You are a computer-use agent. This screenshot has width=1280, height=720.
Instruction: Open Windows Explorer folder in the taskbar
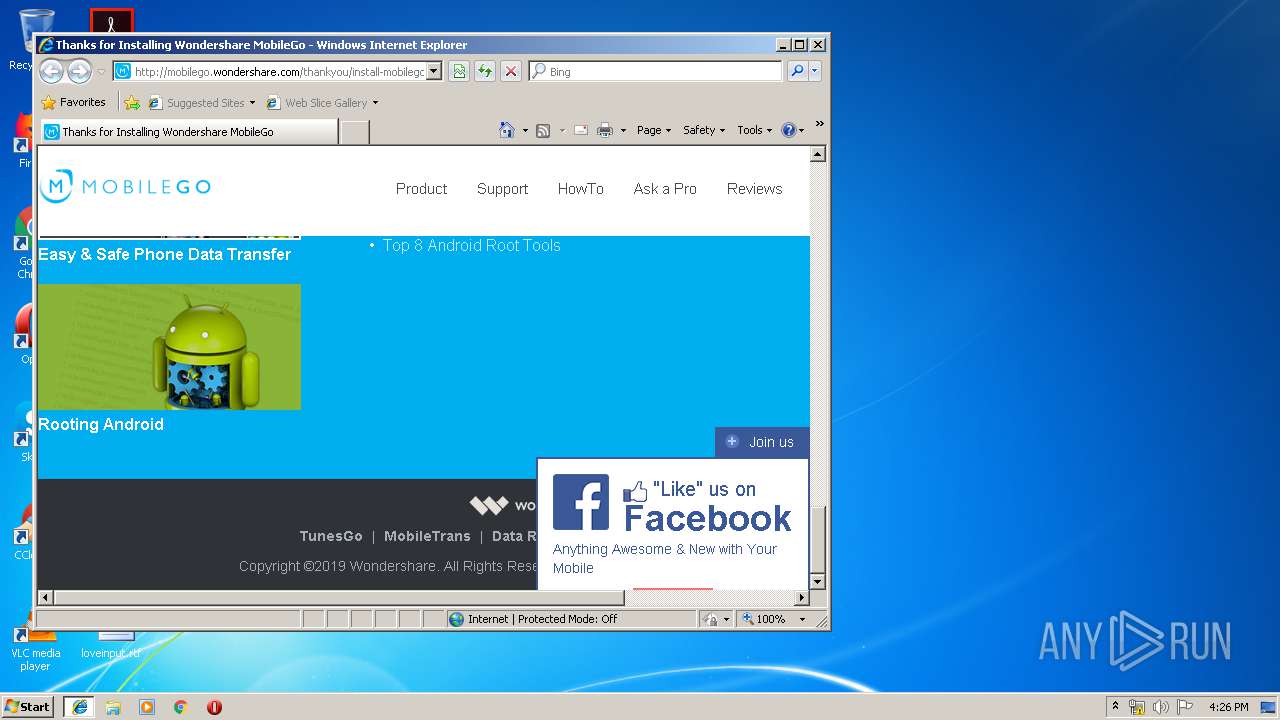tap(113, 707)
